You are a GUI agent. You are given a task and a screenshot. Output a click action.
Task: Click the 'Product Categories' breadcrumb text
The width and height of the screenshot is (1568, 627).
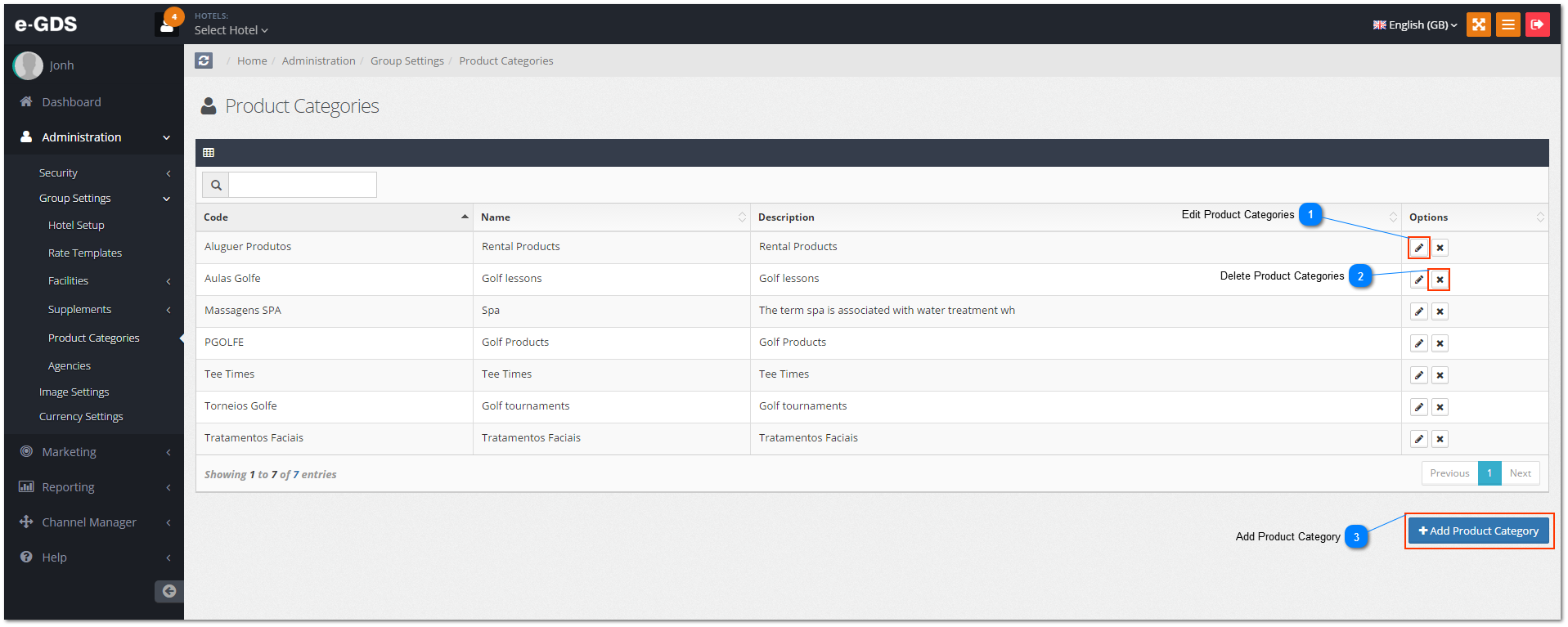pyautogui.click(x=506, y=61)
